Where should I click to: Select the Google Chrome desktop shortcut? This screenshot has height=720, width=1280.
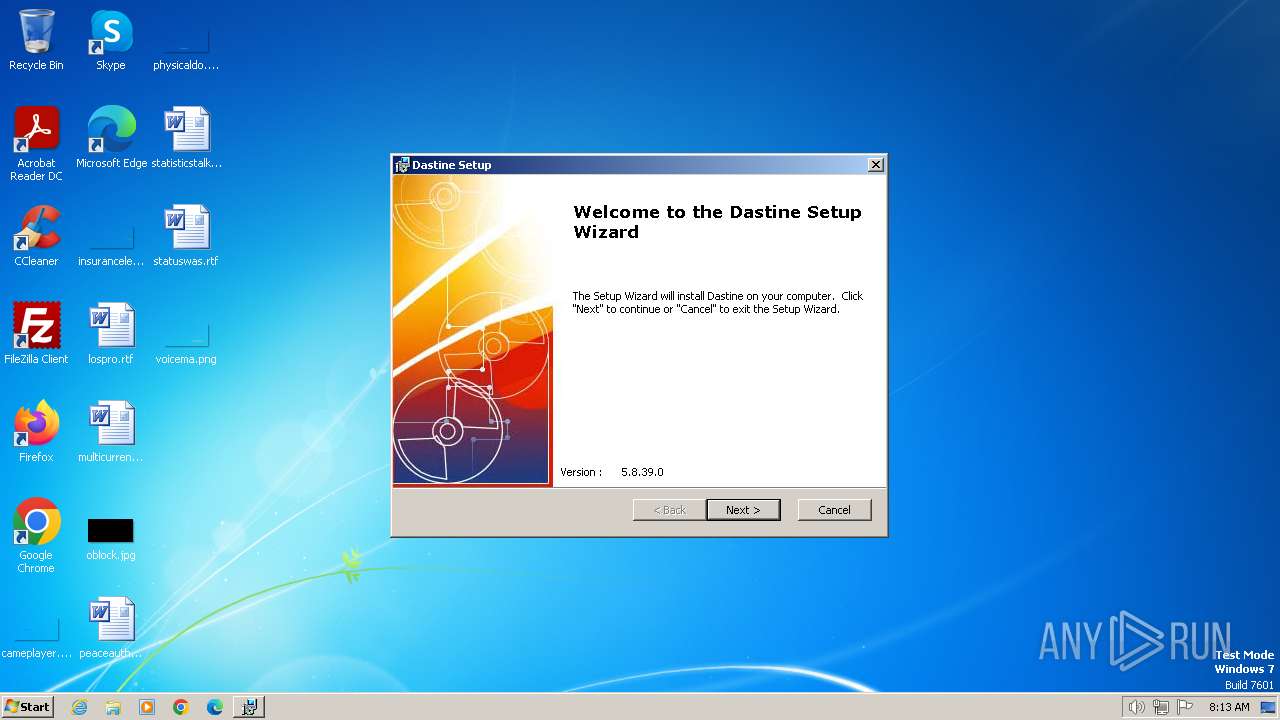click(x=36, y=536)
